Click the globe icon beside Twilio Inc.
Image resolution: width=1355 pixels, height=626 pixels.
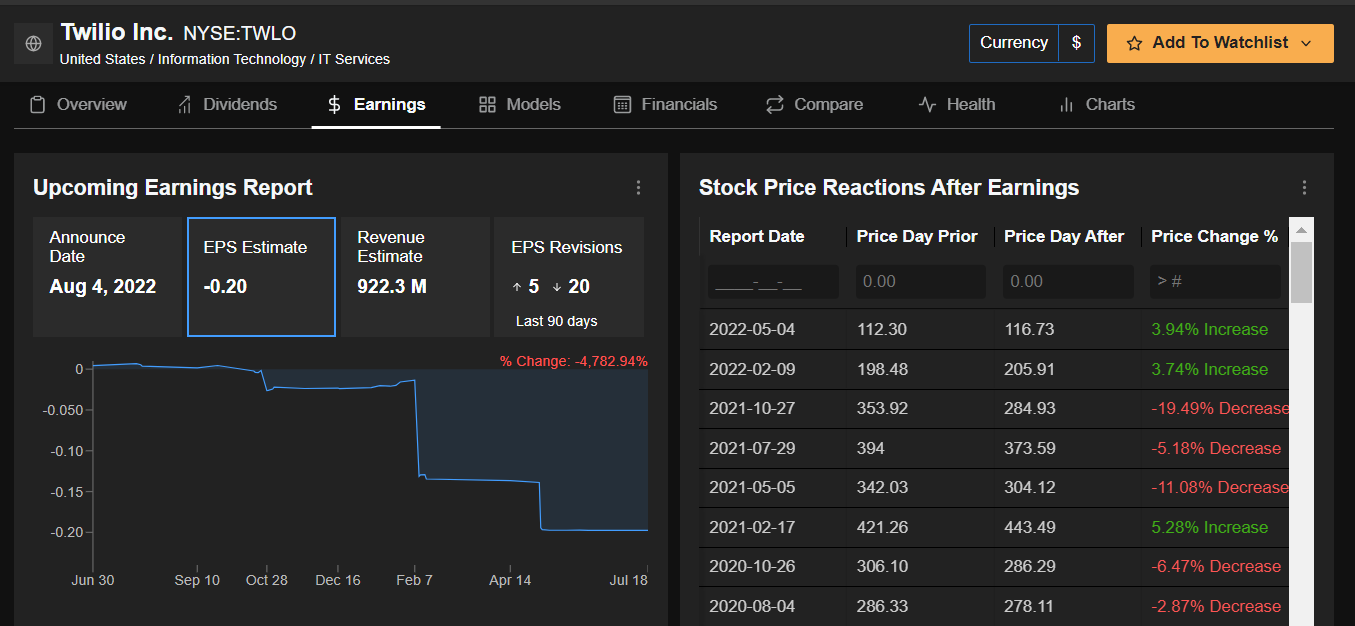[33, 44]
